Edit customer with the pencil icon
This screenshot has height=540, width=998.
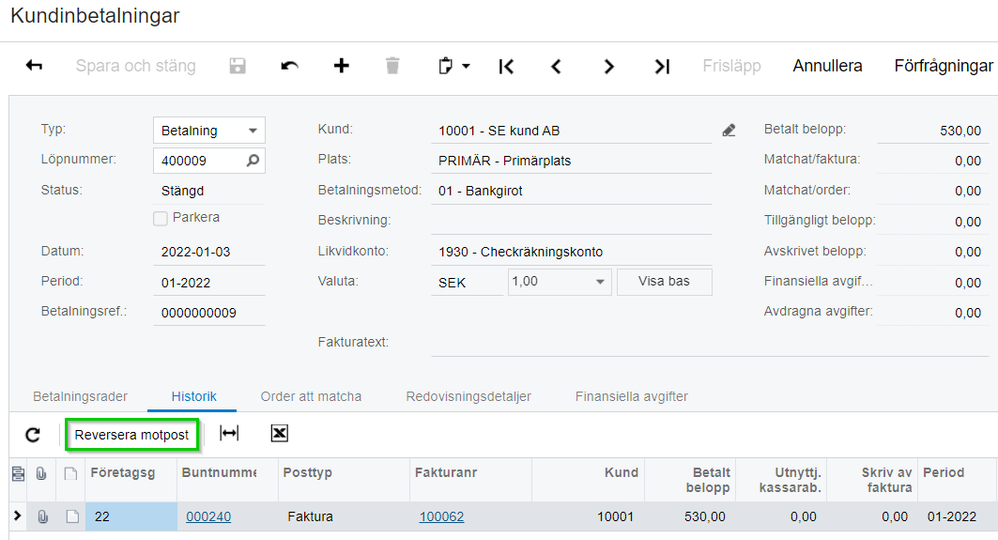coord(729,131)
